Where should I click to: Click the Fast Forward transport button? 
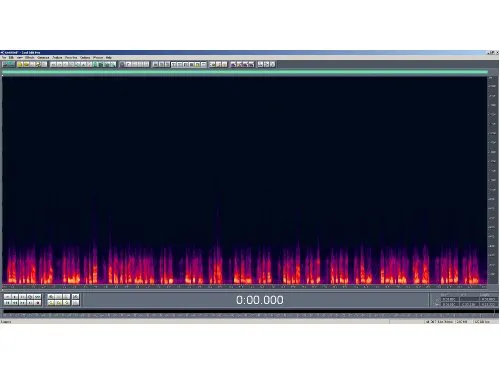(x=23, y=303)
